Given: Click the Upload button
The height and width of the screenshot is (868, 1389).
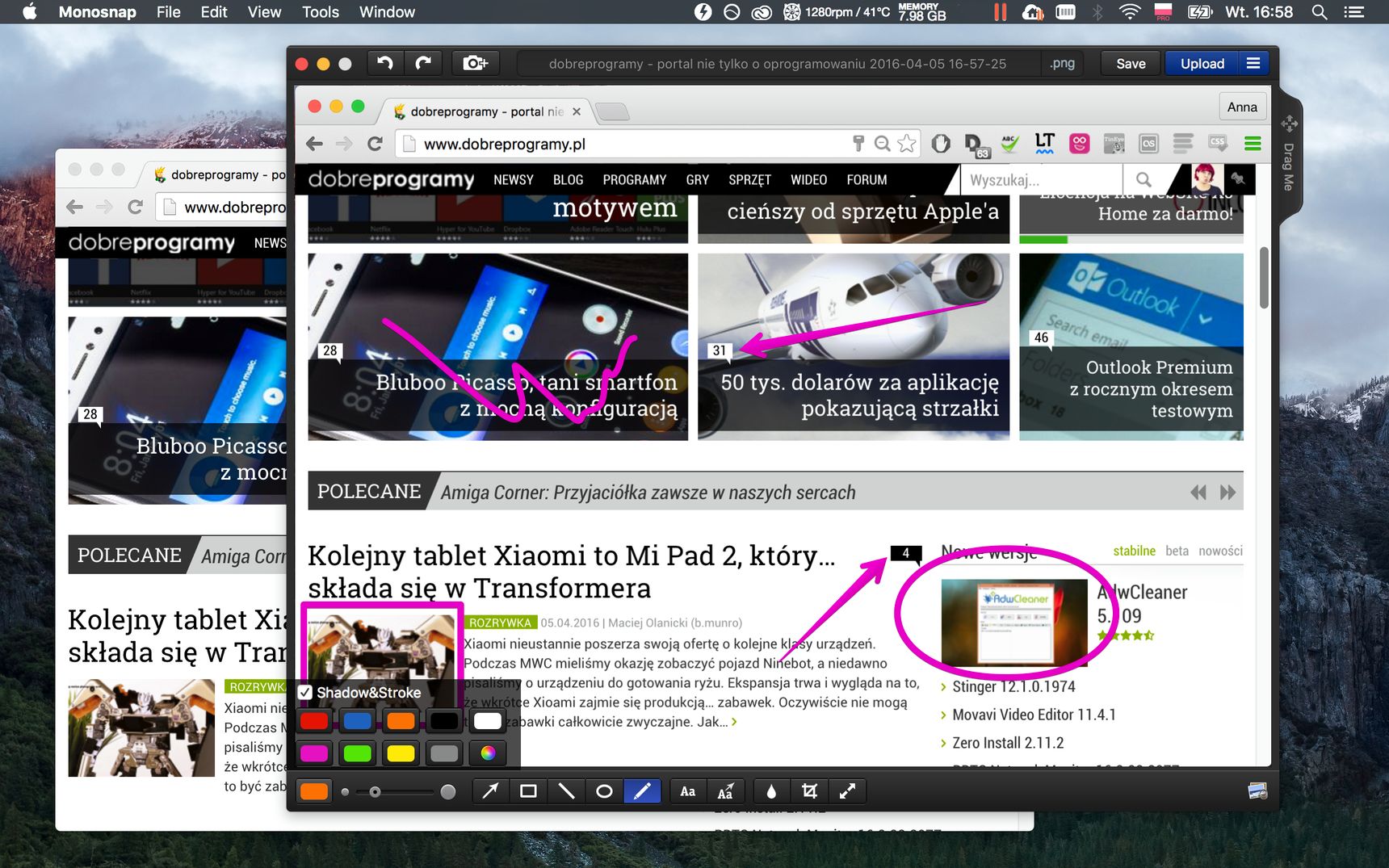Looking at the screenshot, I should (1202, 64).
